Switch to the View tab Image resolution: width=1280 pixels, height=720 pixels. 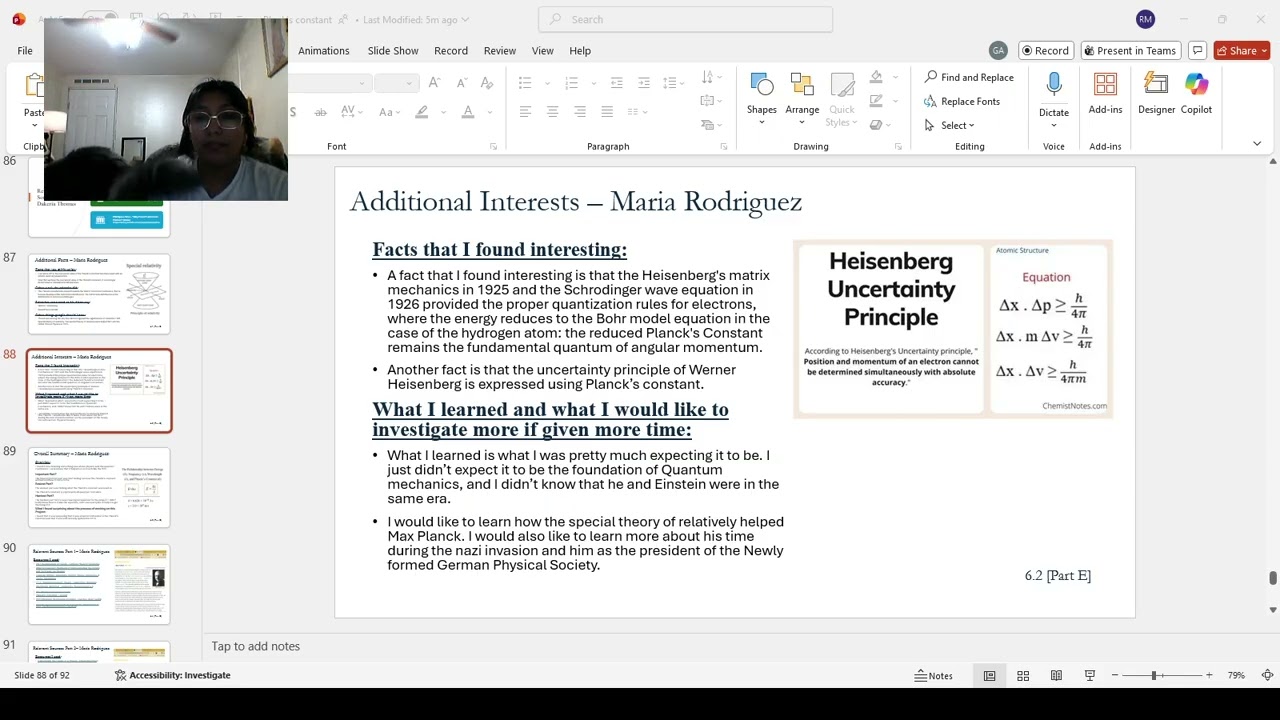(x=543, y=51)
